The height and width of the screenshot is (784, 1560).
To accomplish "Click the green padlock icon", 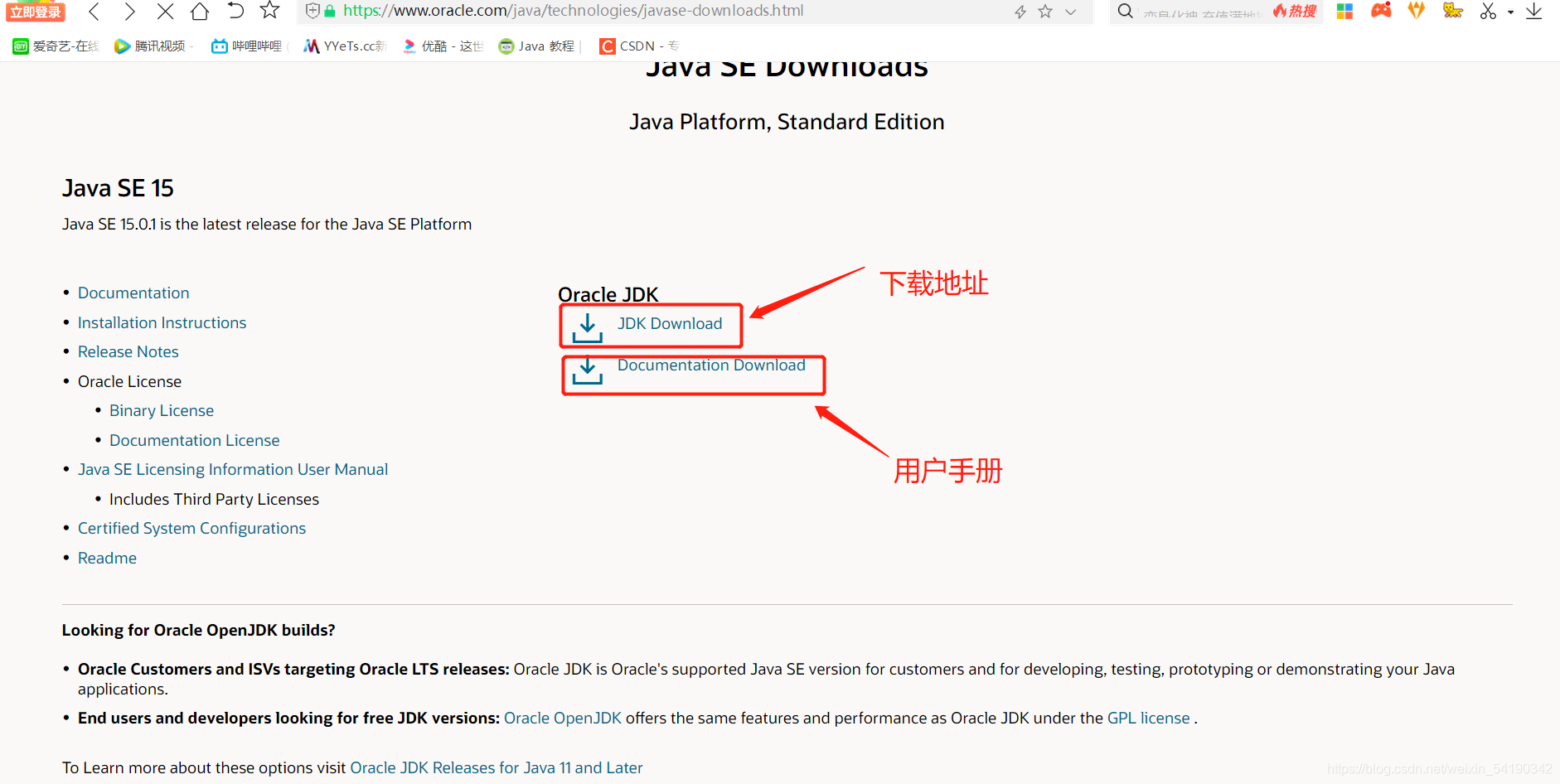I will click(x=330, y=12).
